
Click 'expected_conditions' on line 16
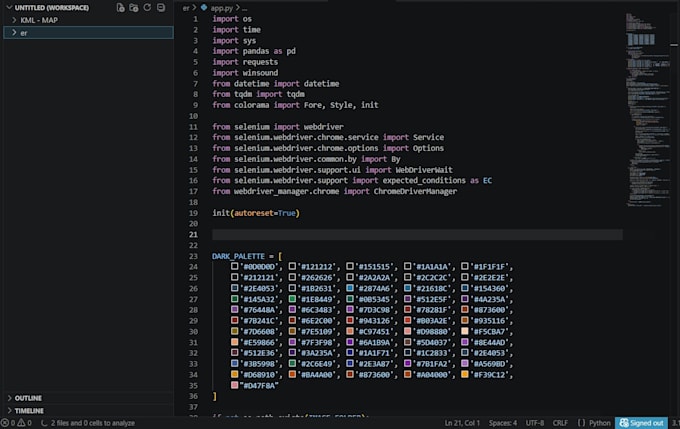click(424, 180)
